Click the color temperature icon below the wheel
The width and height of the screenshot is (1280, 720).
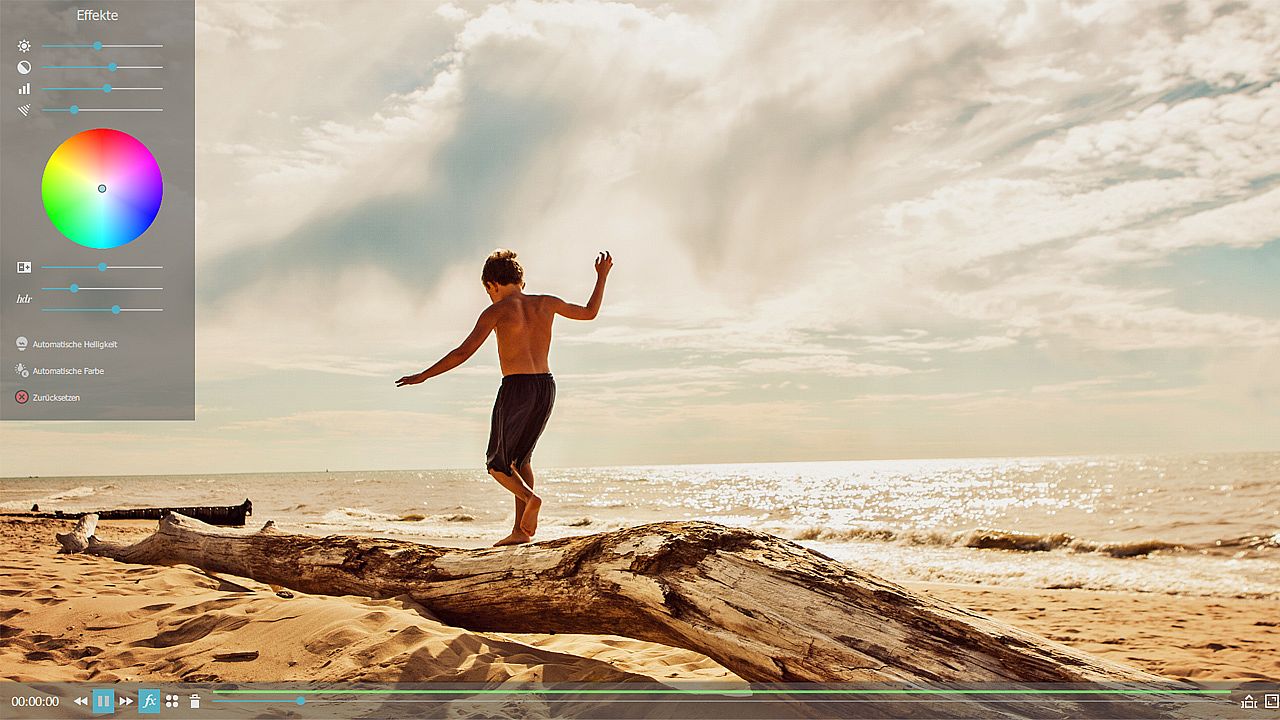point(24,267)
